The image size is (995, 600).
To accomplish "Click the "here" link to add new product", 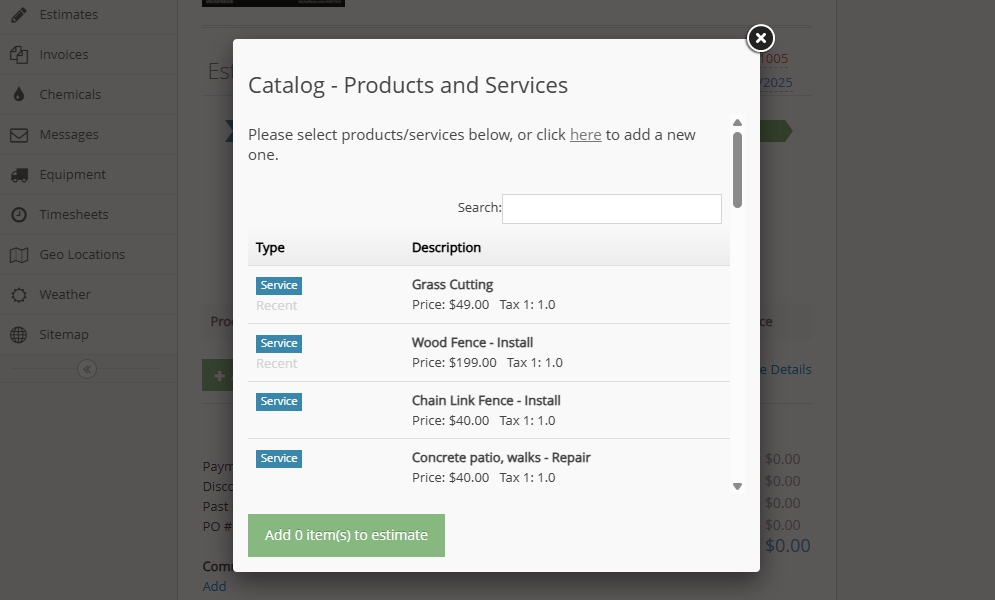I will 585,134.
